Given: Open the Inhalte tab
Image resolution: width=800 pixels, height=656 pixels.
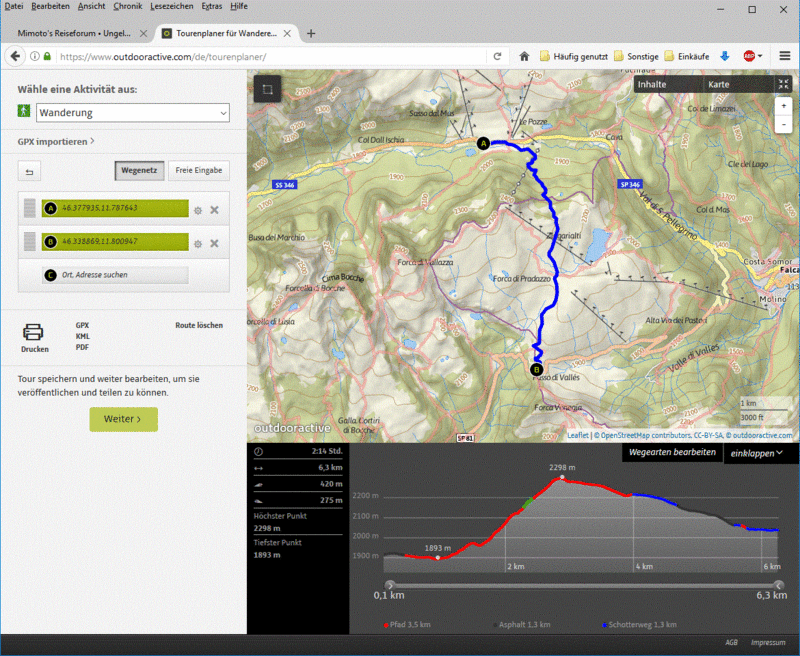Looking at the screenshot, I should [652, 84].
